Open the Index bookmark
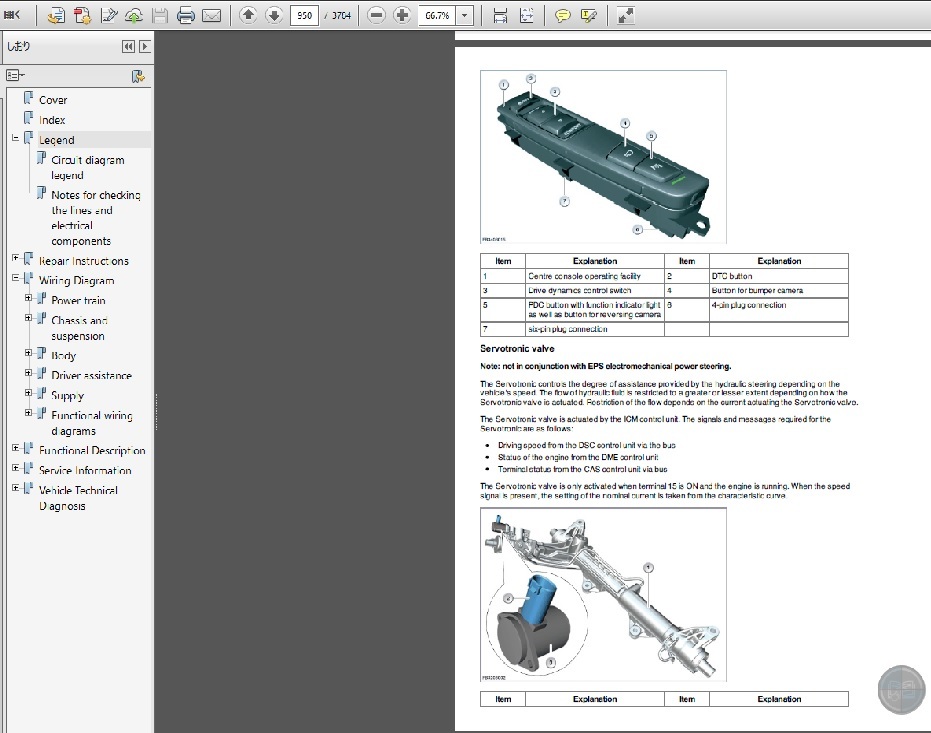931x733 pixels. [52, 120]
